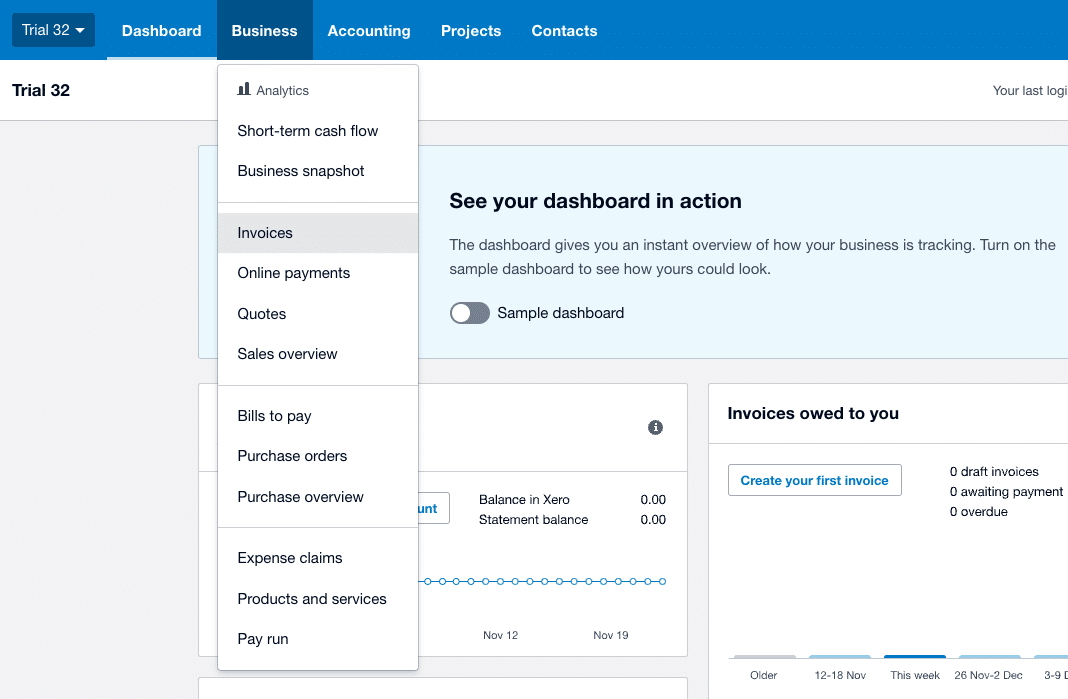Select Sales overview
The height and width of the screenshot is (699, 1068).
pyautogui.click(x=317, y=354)
